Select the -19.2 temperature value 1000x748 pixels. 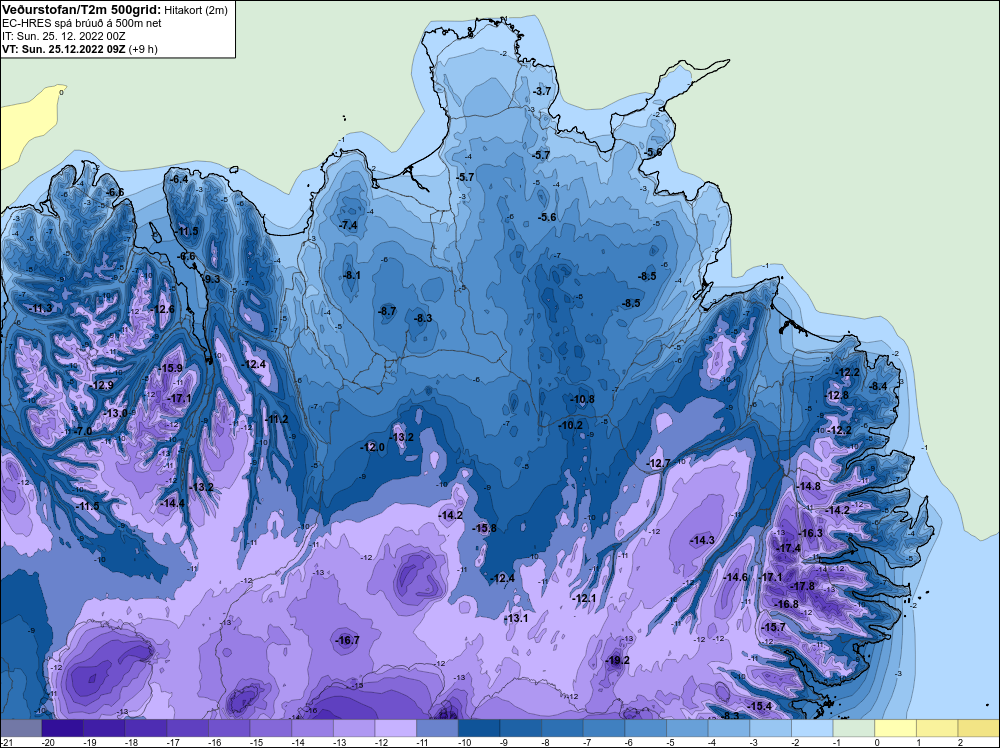click(617, 660)
